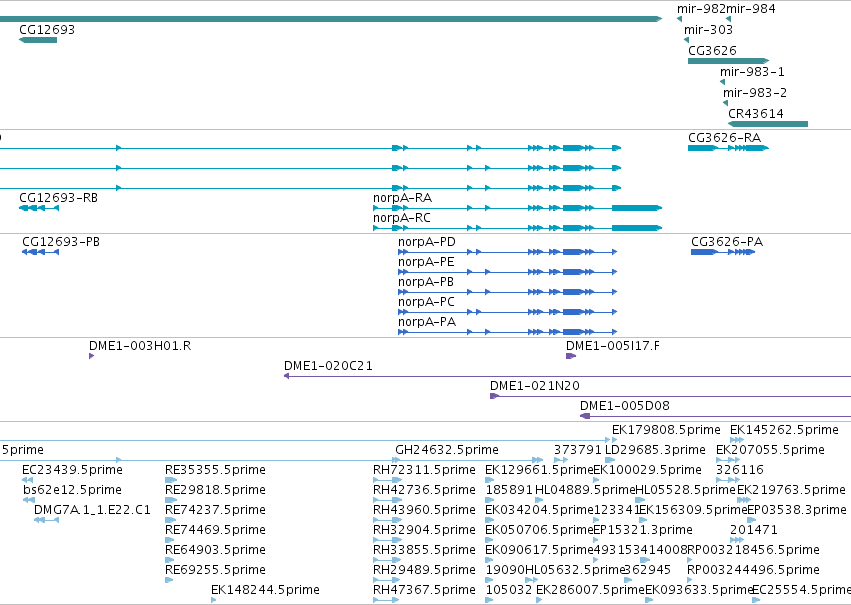Screen dimensions: 851x605
Task: Select the DME1-020C21 label
Action: click(328, 366)
